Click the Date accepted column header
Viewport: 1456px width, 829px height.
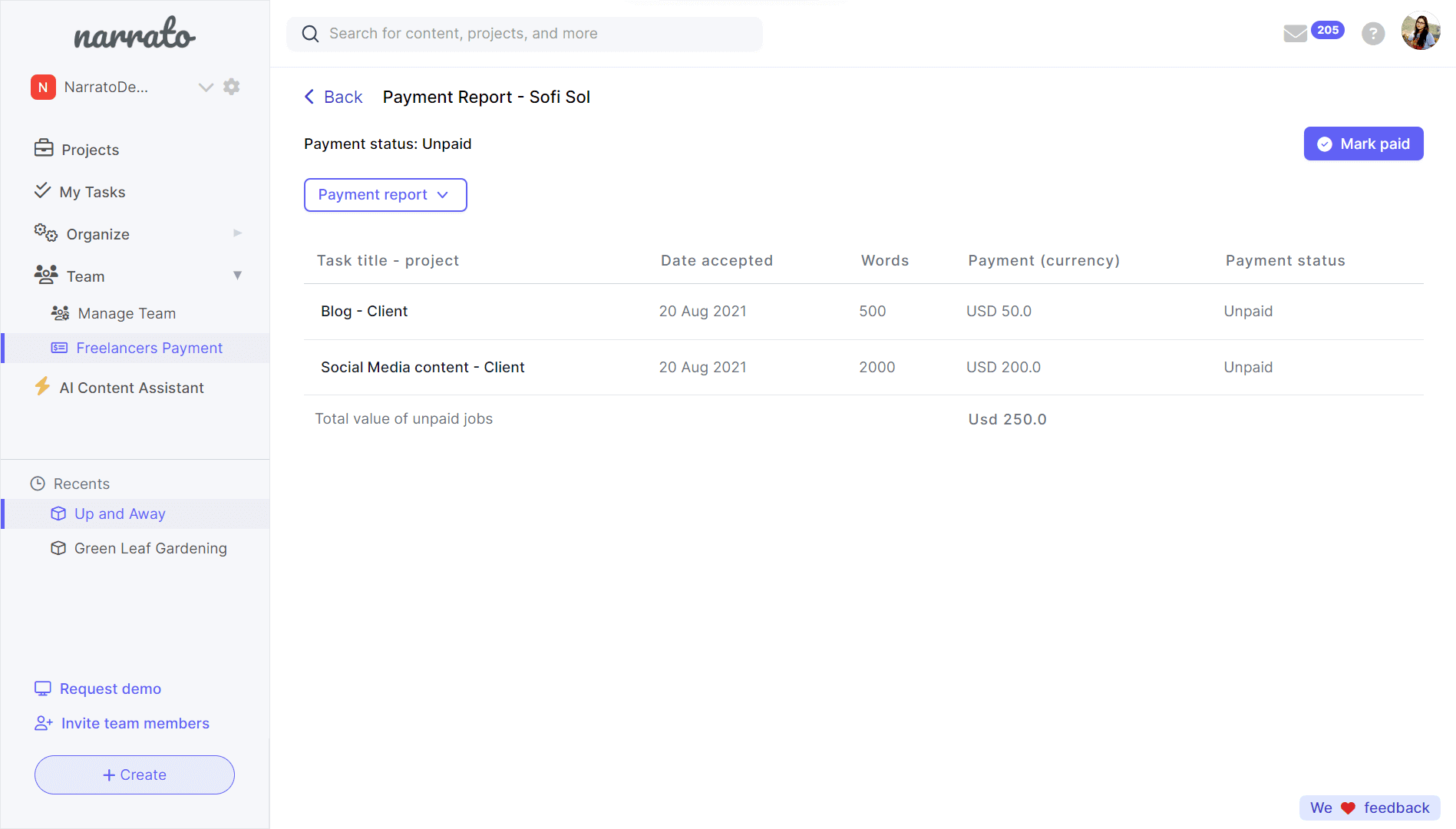coord(717,260)
